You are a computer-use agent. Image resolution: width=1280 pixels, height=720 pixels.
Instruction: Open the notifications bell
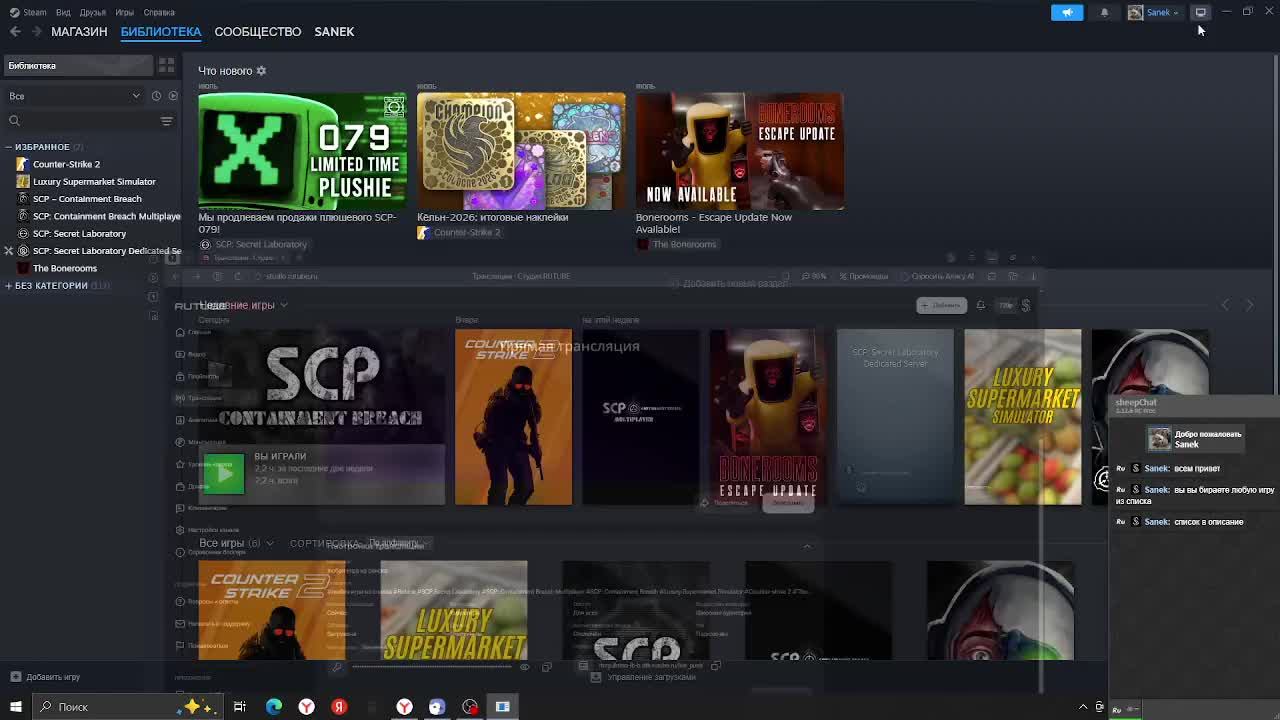[x=1104, y=12]
